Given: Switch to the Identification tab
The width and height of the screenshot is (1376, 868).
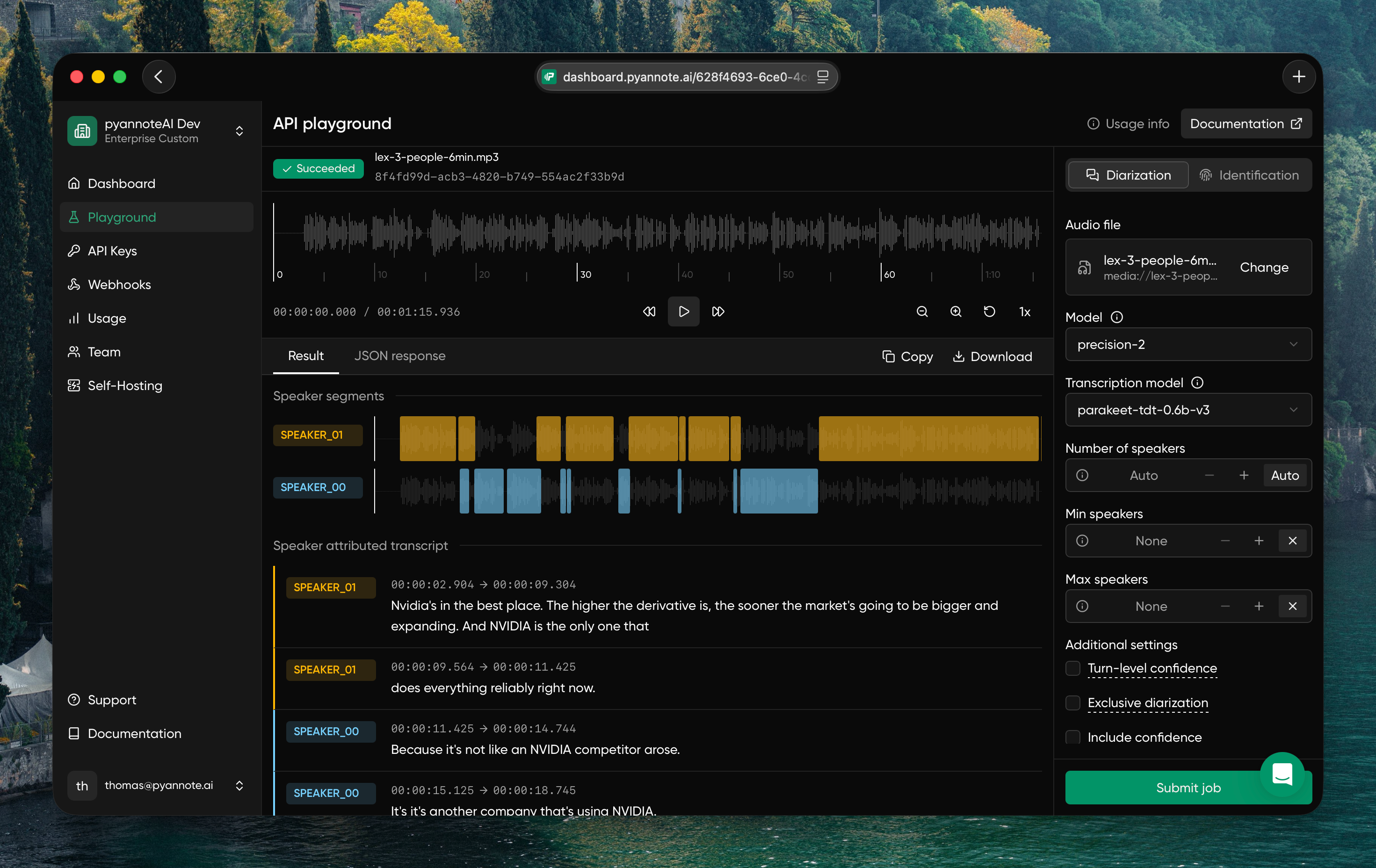Looking at the screenshot, I should (1249, 175).
